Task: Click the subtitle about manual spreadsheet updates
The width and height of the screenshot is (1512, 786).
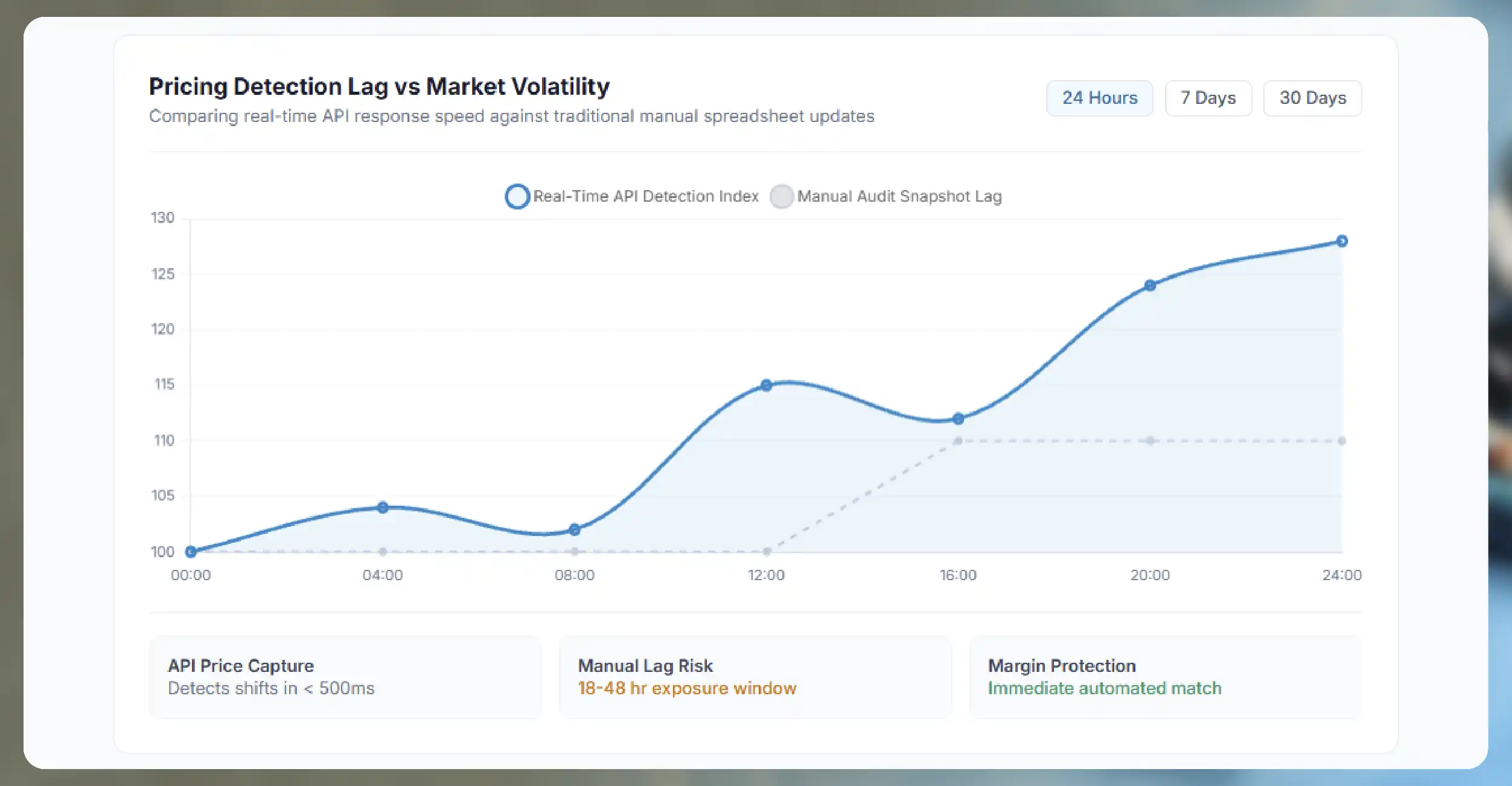Action: (x=512, y=116)
